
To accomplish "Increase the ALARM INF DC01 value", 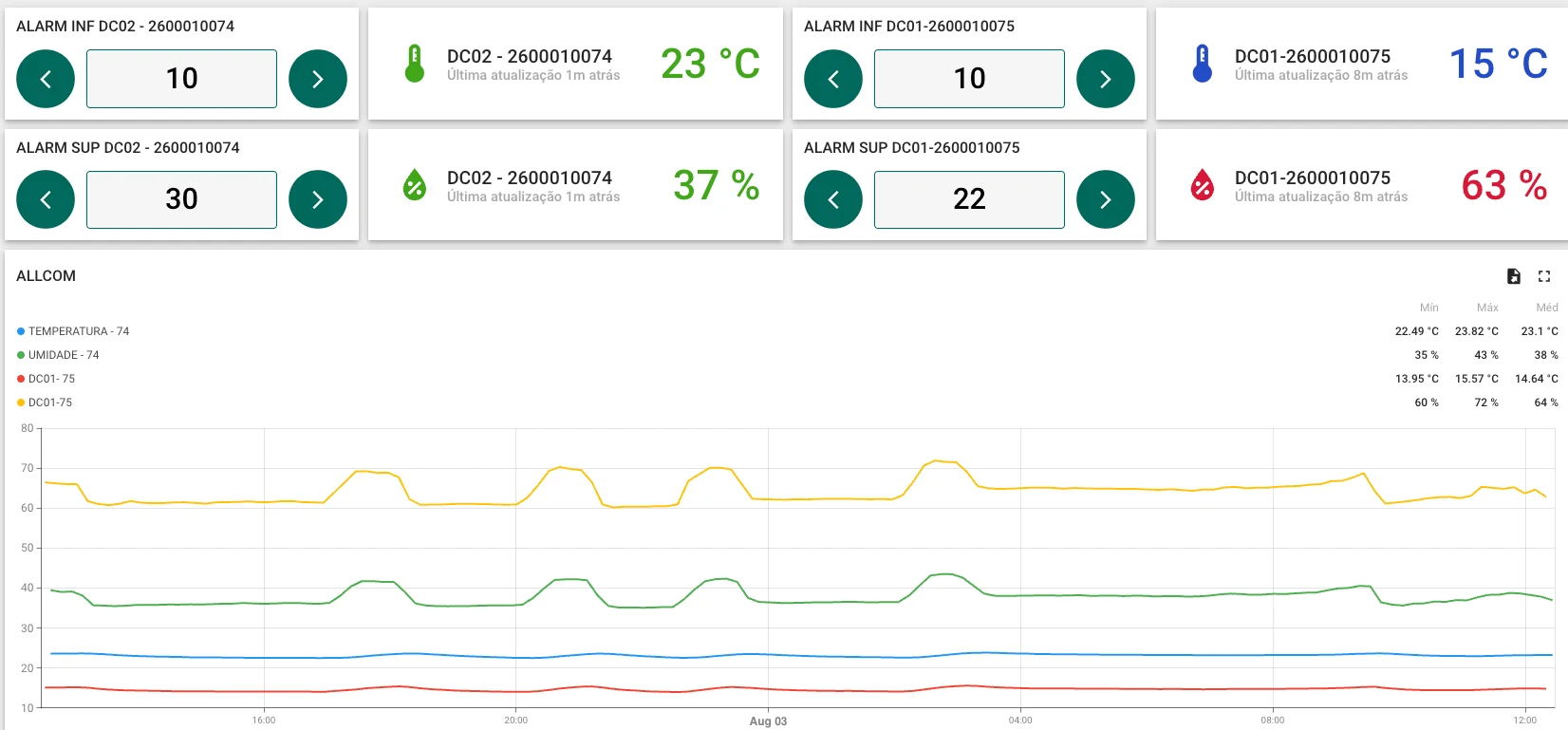I will [x=1106, y=79].
